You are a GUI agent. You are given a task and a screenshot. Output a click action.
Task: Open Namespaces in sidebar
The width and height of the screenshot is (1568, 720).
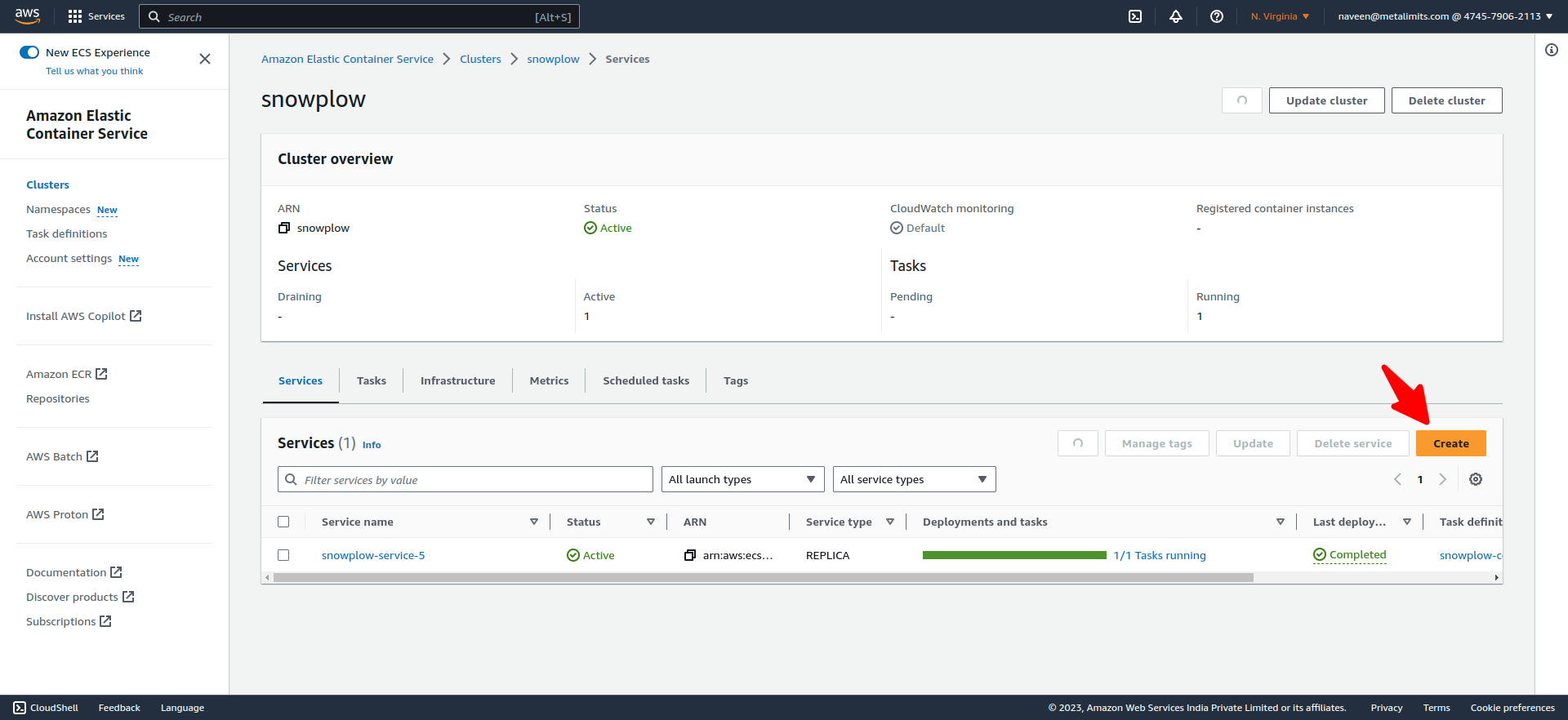pyautogui.click(x=58, y=209)
